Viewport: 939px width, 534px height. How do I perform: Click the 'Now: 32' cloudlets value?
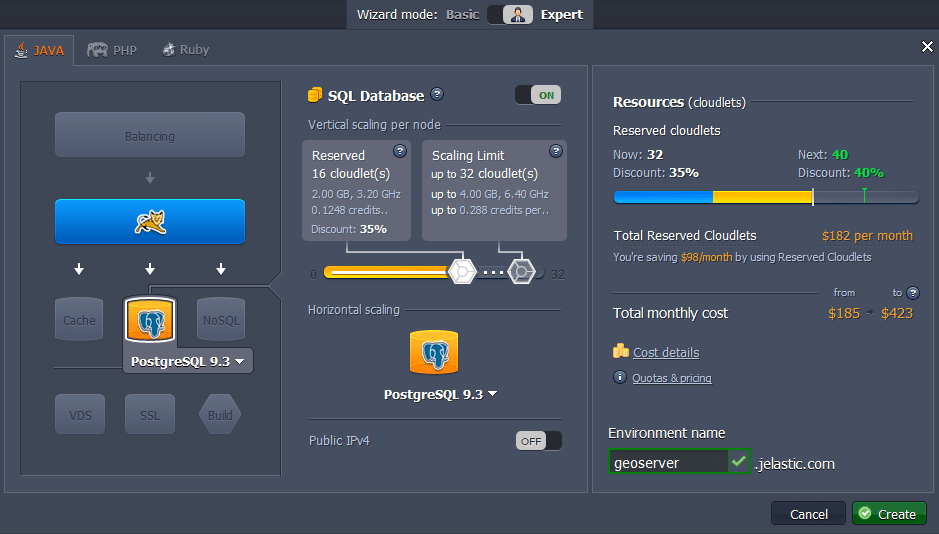tap(638, 154)
